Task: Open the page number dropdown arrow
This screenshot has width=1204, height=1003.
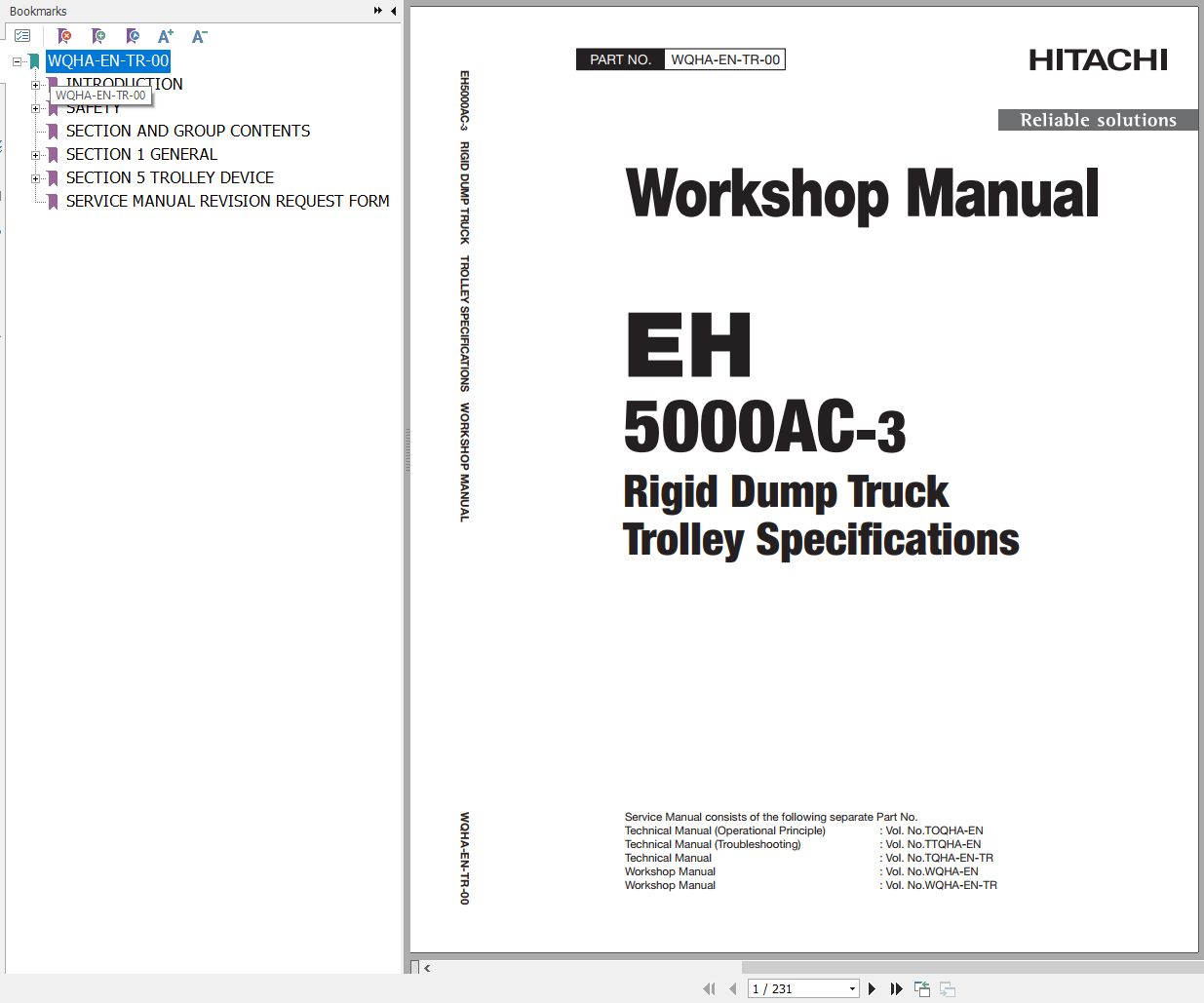Action: point(852,988)
